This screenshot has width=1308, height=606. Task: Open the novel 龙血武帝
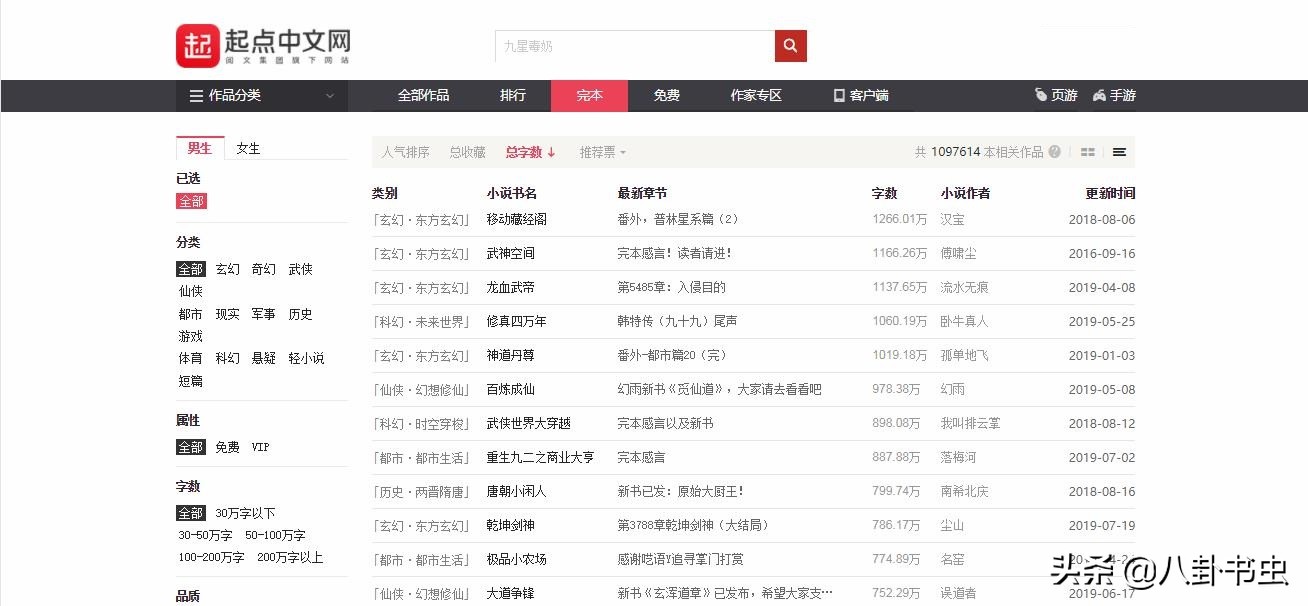tap(510, 287)
